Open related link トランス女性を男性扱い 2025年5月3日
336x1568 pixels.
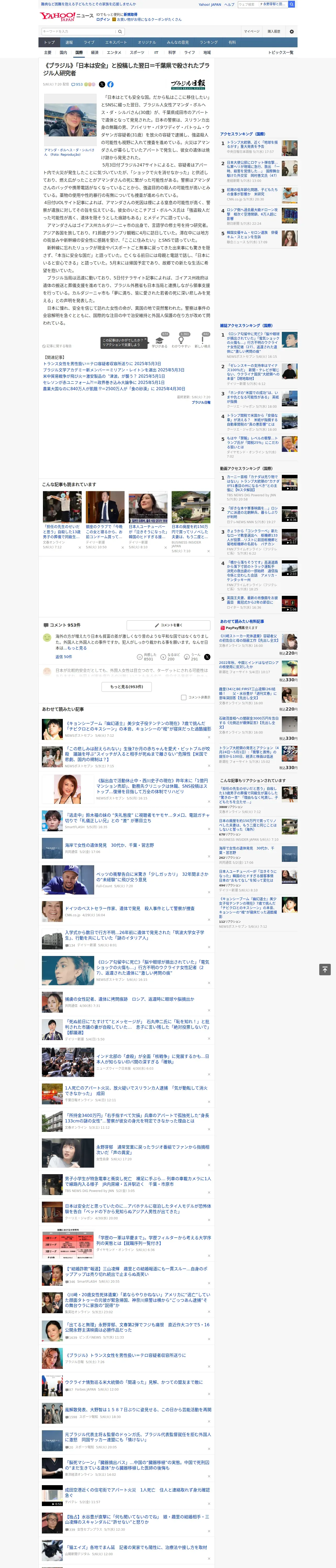(x=102, y=364)
